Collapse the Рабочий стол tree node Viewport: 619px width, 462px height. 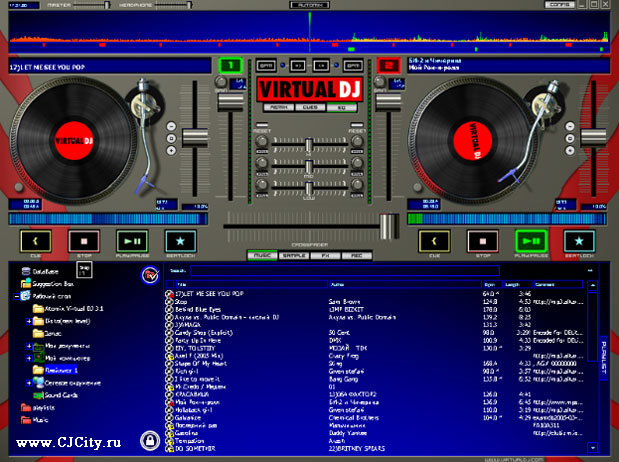[17, 296]
